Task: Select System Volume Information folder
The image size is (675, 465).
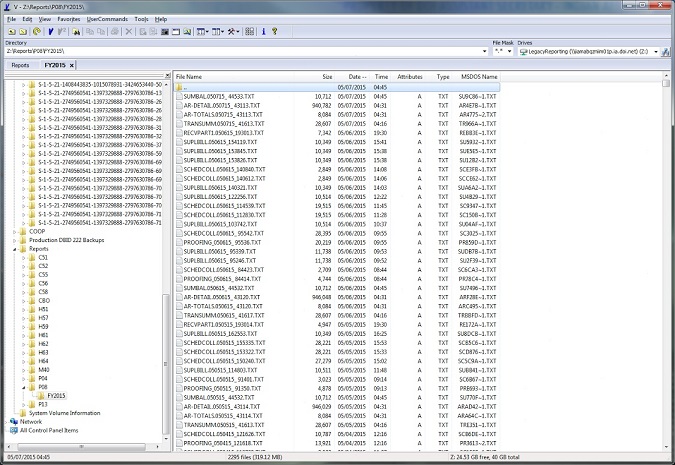Action: [x=65, y=413]
